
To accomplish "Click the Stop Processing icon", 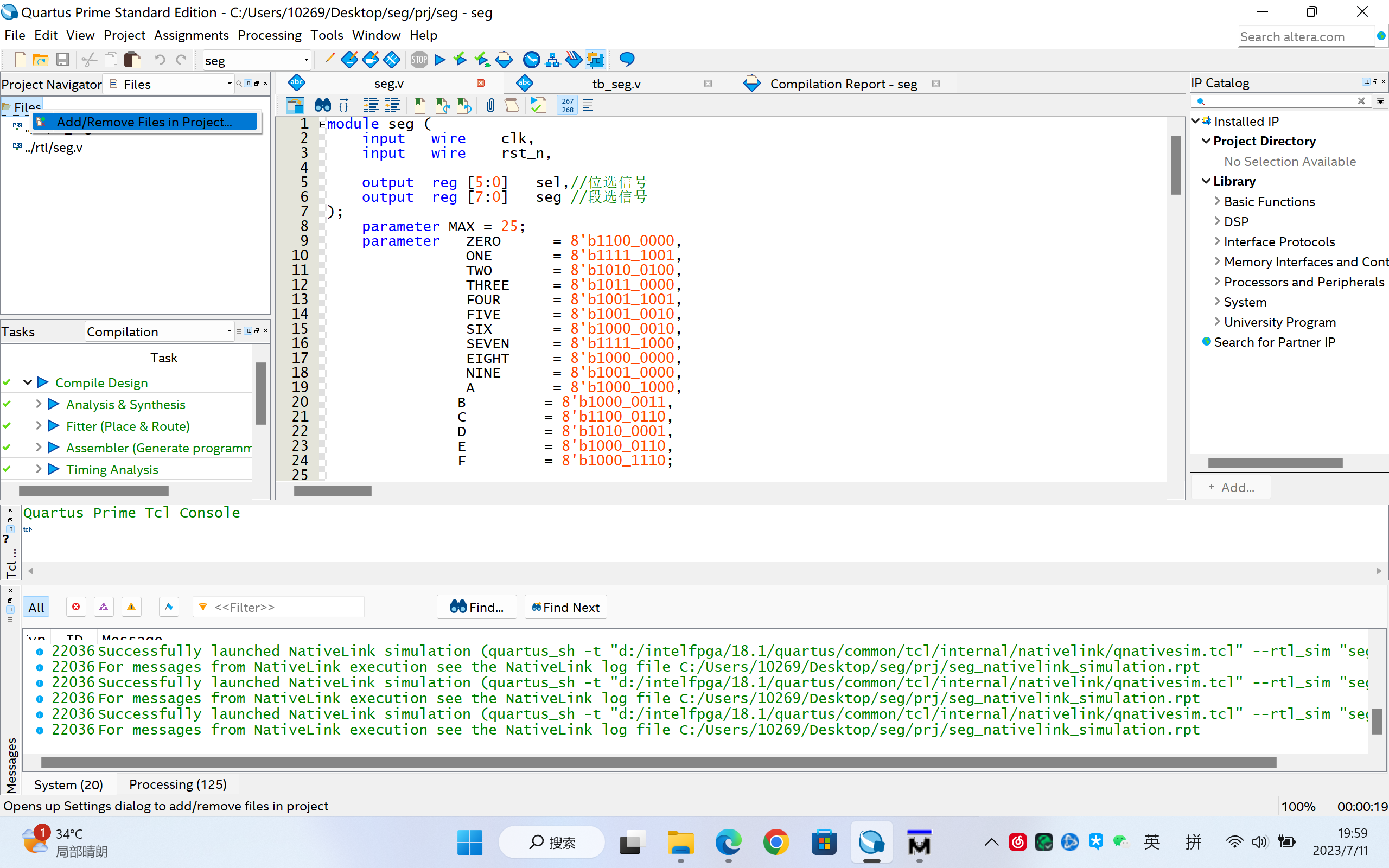I will pyautogui.click(x=419, y=60).
